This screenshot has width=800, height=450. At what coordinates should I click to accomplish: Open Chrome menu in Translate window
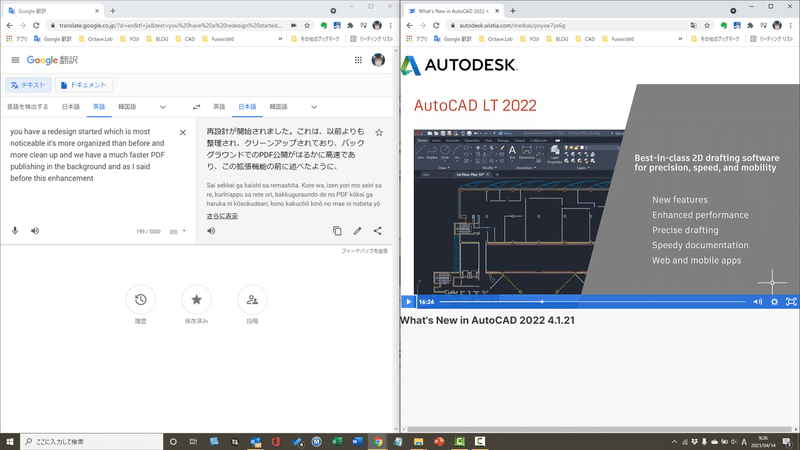(x=391, y=26)
